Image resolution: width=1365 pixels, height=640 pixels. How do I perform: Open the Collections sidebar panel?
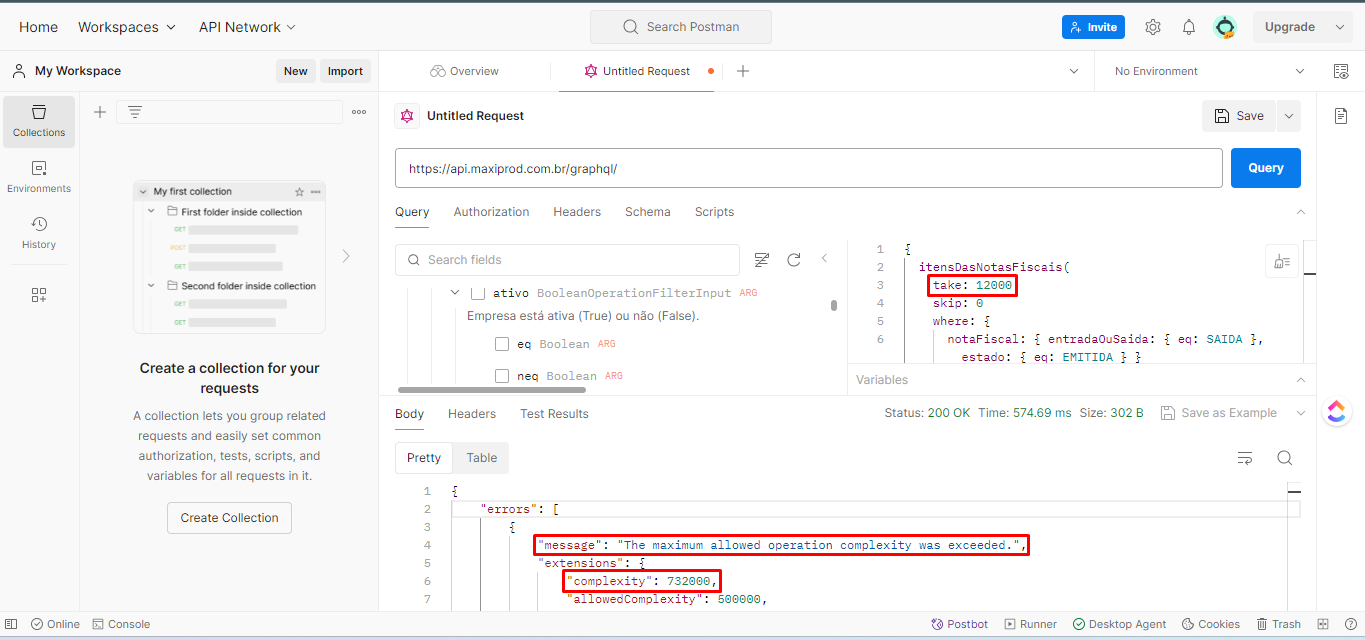(39, 121)
